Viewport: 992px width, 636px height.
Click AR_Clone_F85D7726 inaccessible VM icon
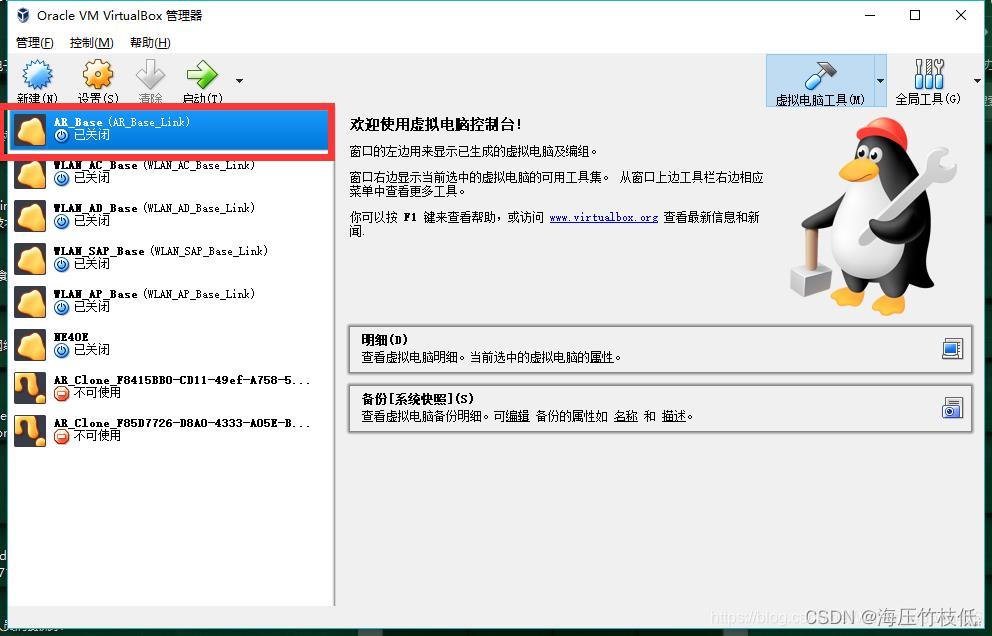[30, 431]
